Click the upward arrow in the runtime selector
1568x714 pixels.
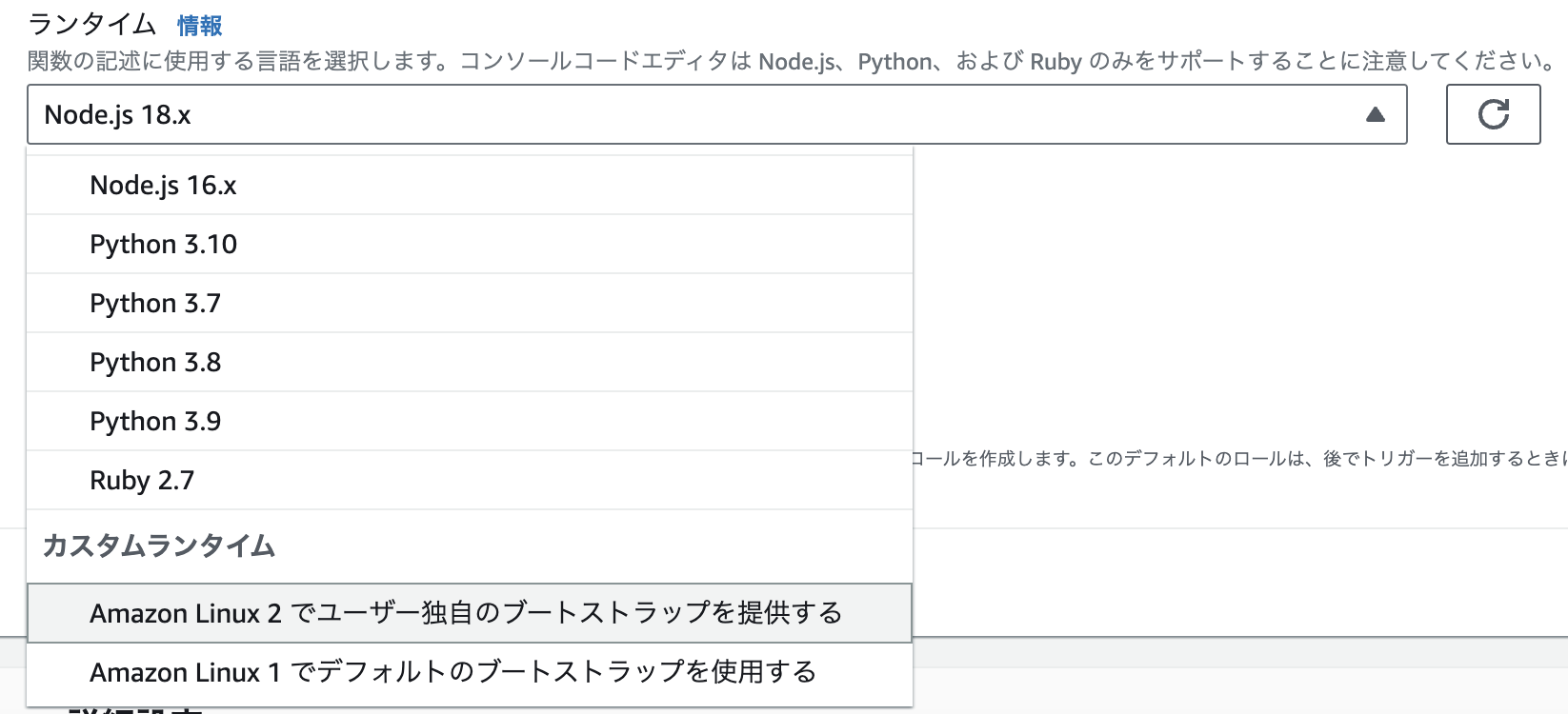tap(1375, 113)
